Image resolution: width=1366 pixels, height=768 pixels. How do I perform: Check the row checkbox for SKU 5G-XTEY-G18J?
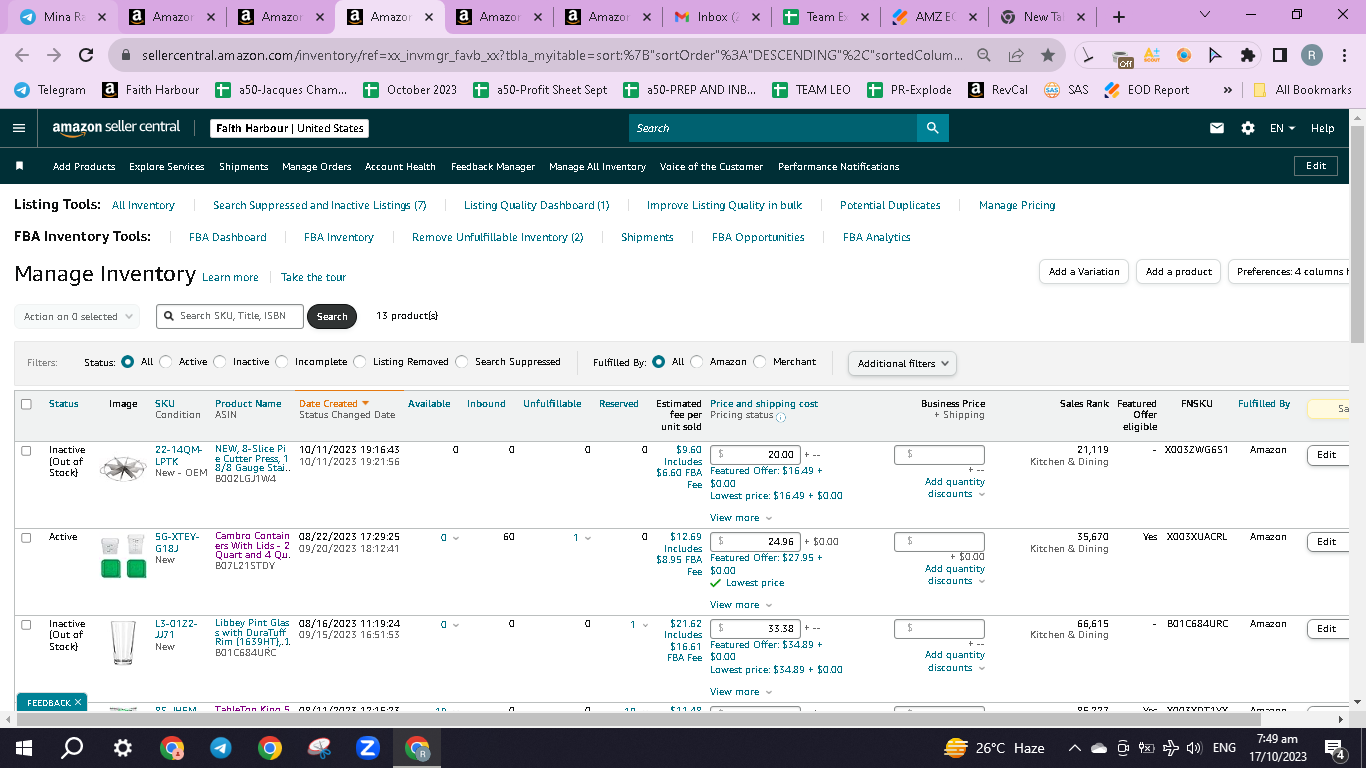[x=27, y=538]
